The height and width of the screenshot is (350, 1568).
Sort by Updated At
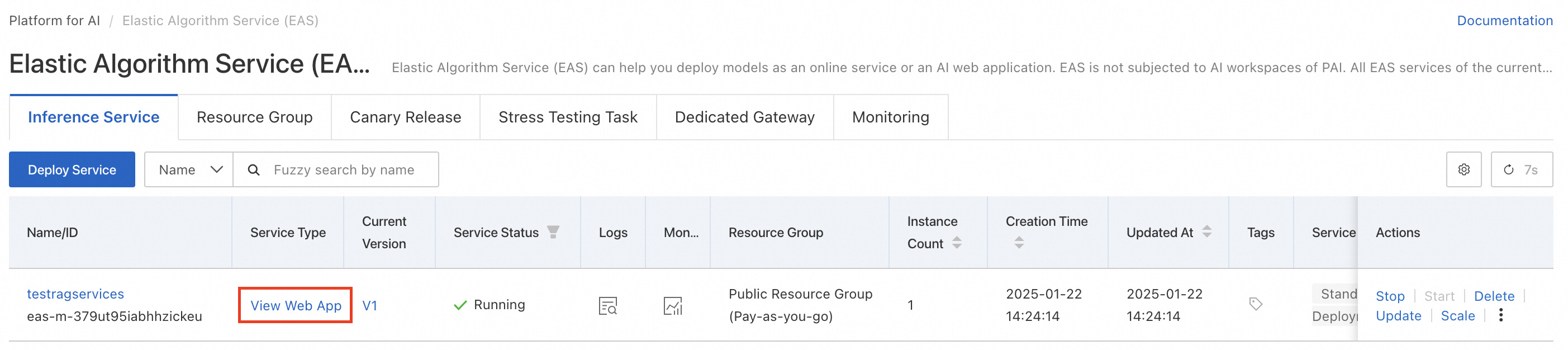[x=1206, y=232]
